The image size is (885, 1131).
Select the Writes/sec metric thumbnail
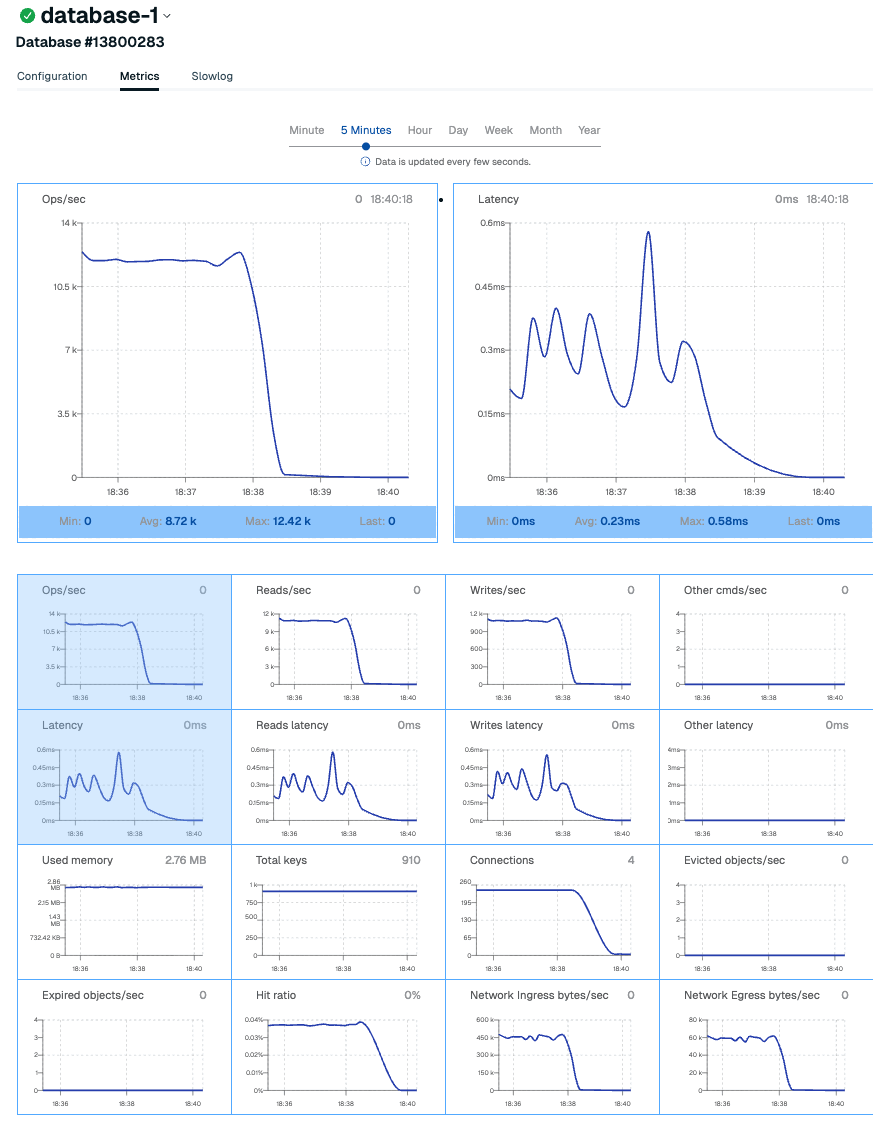pyautogui.click(x=552, y=642)
